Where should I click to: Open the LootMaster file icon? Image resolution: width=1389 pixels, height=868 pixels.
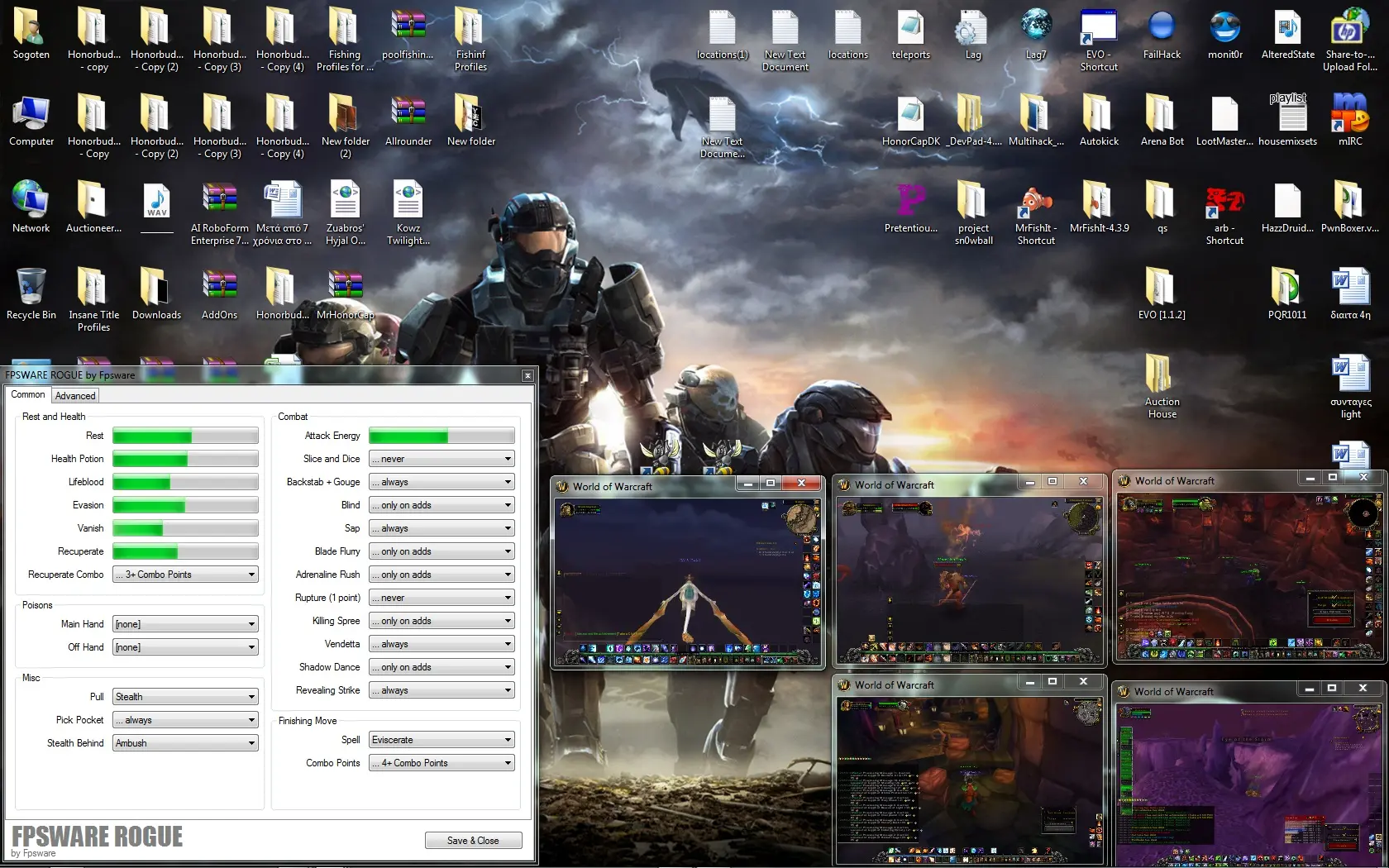coord(1224,121)
